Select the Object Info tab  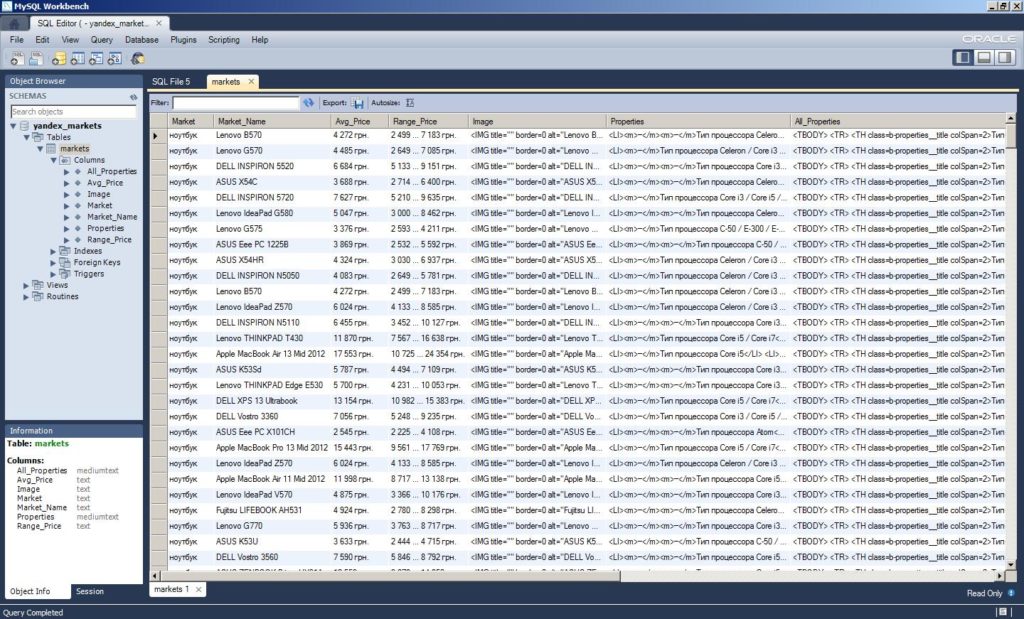(x=30, y=592)
